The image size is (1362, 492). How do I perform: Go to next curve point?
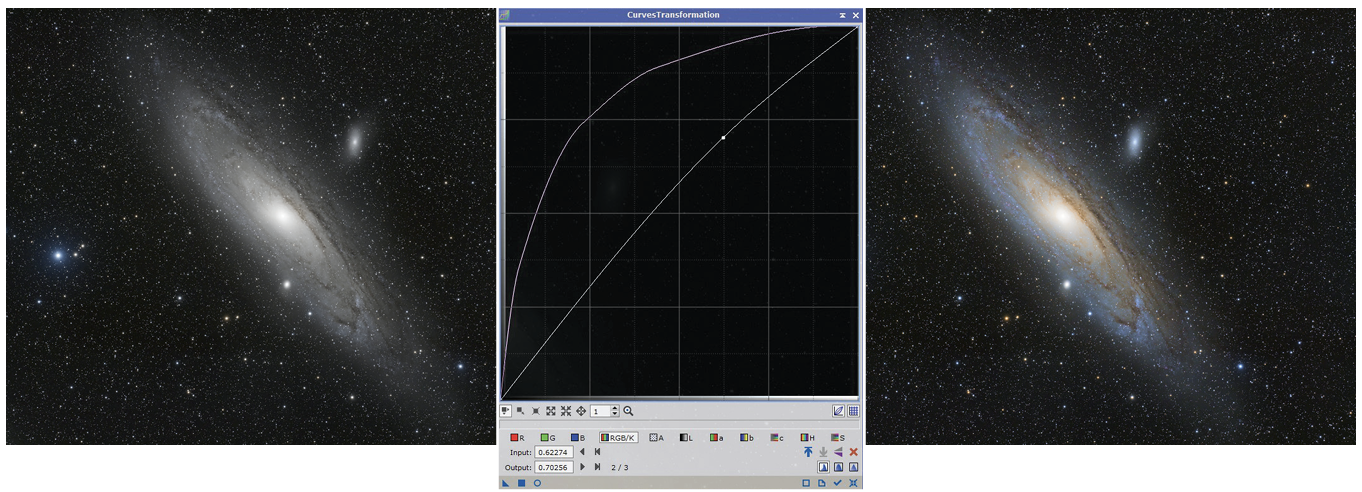point(582,467)
